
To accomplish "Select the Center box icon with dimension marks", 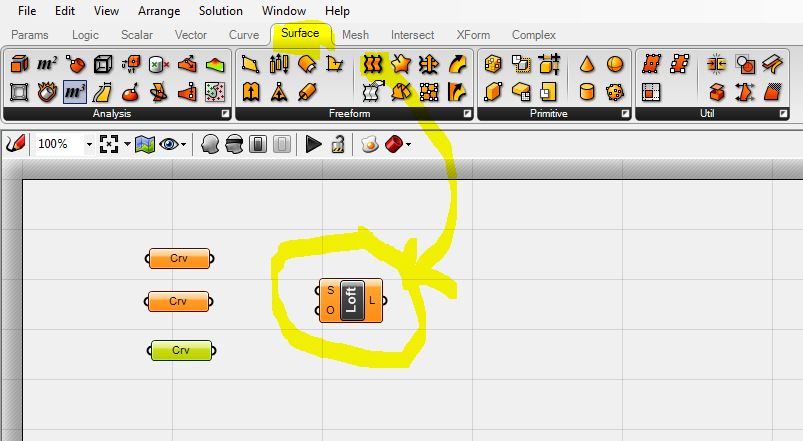I will pyautogui.click(x=548, y=65).
